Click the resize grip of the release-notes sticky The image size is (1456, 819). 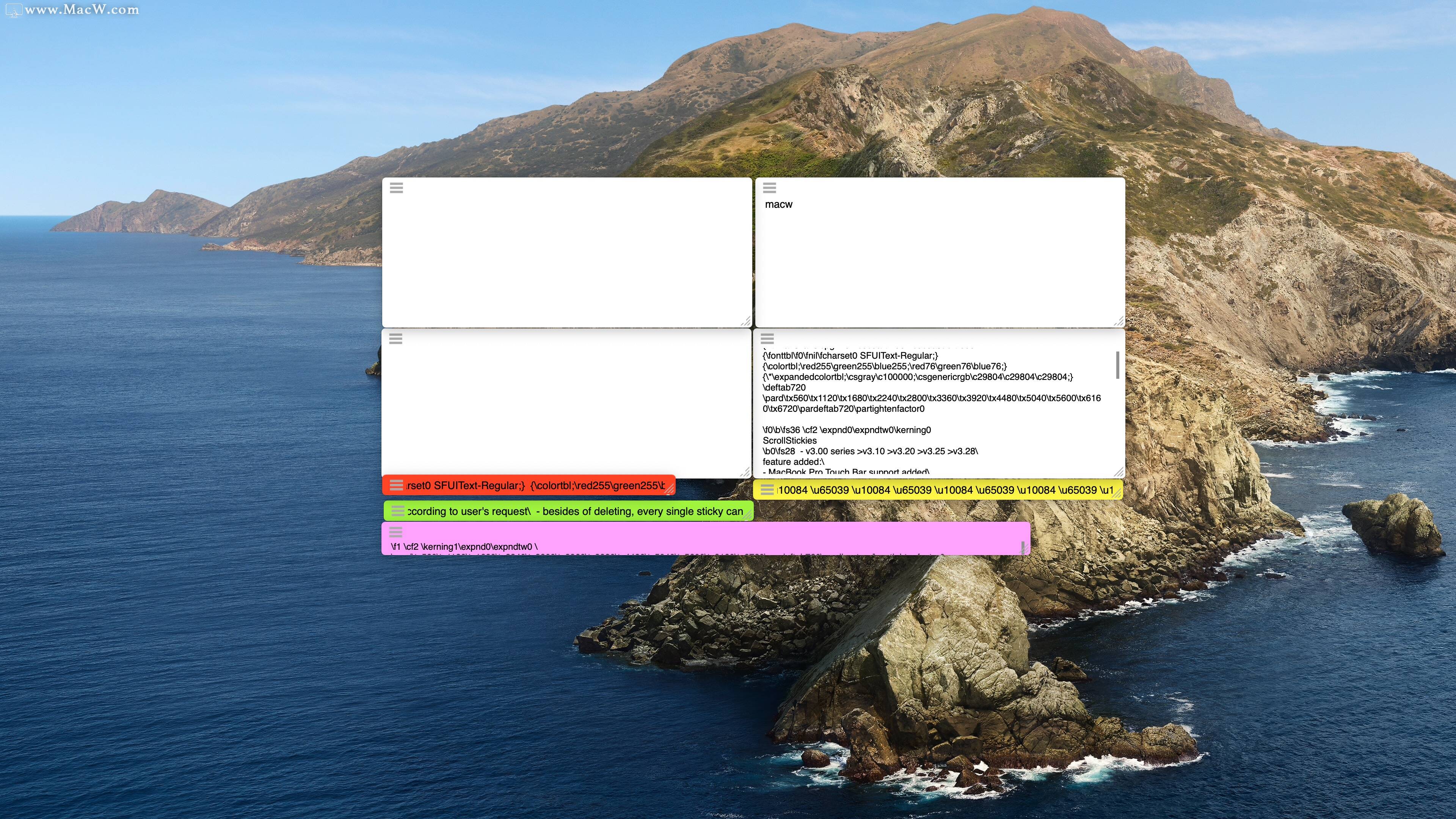tap(1119, 472)
